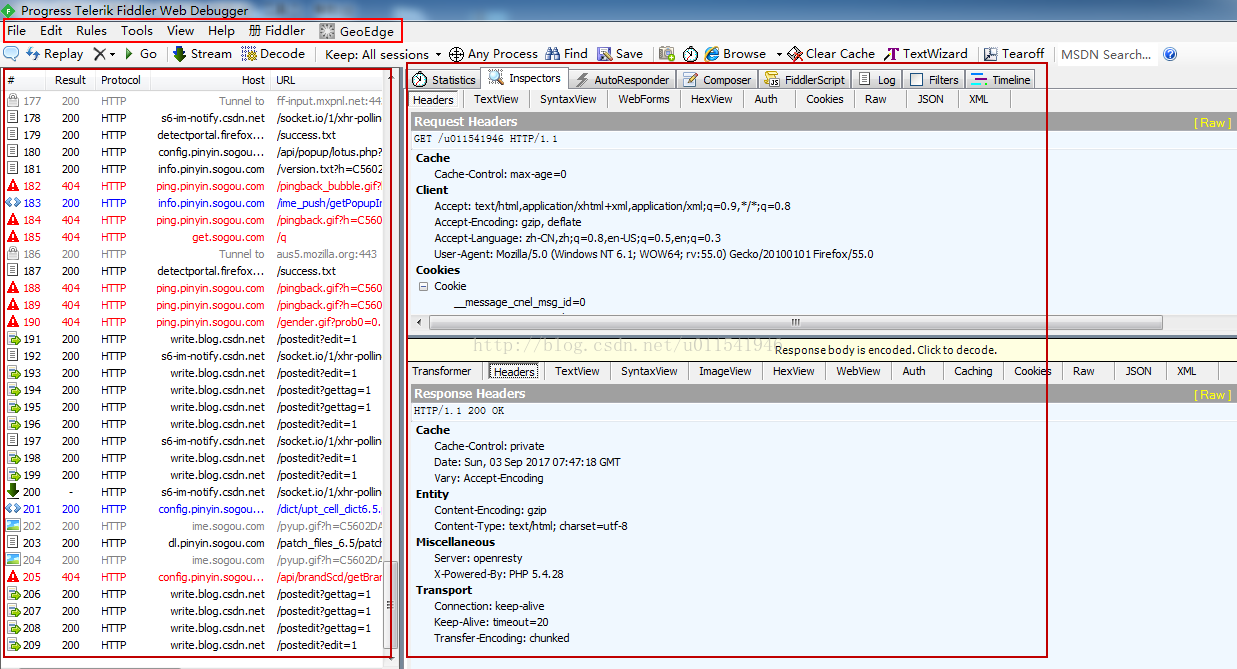The image size is (1237, 669).
Task: Click request headers horizontal scrollbar
Action: click(795, 322)
